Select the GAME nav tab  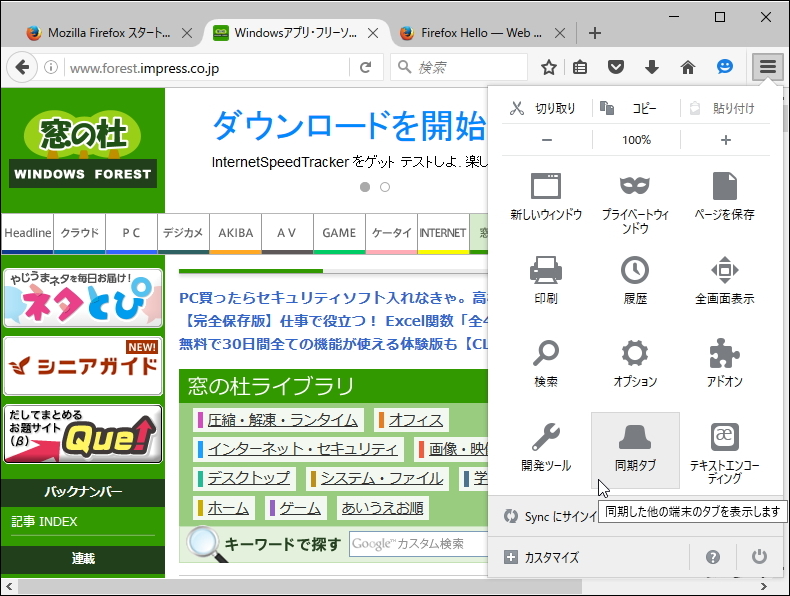(339, 233)
